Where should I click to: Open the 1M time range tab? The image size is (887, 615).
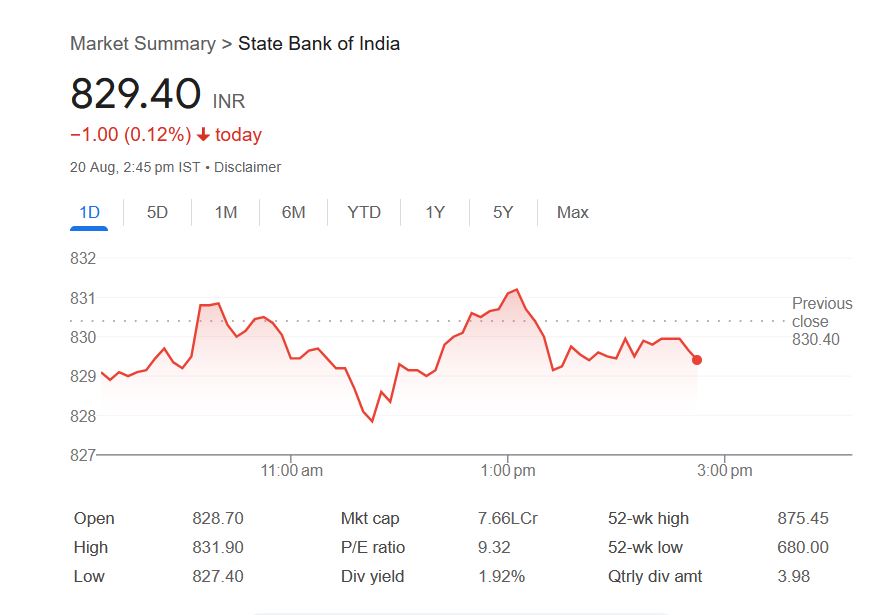(x=226, y=212)
